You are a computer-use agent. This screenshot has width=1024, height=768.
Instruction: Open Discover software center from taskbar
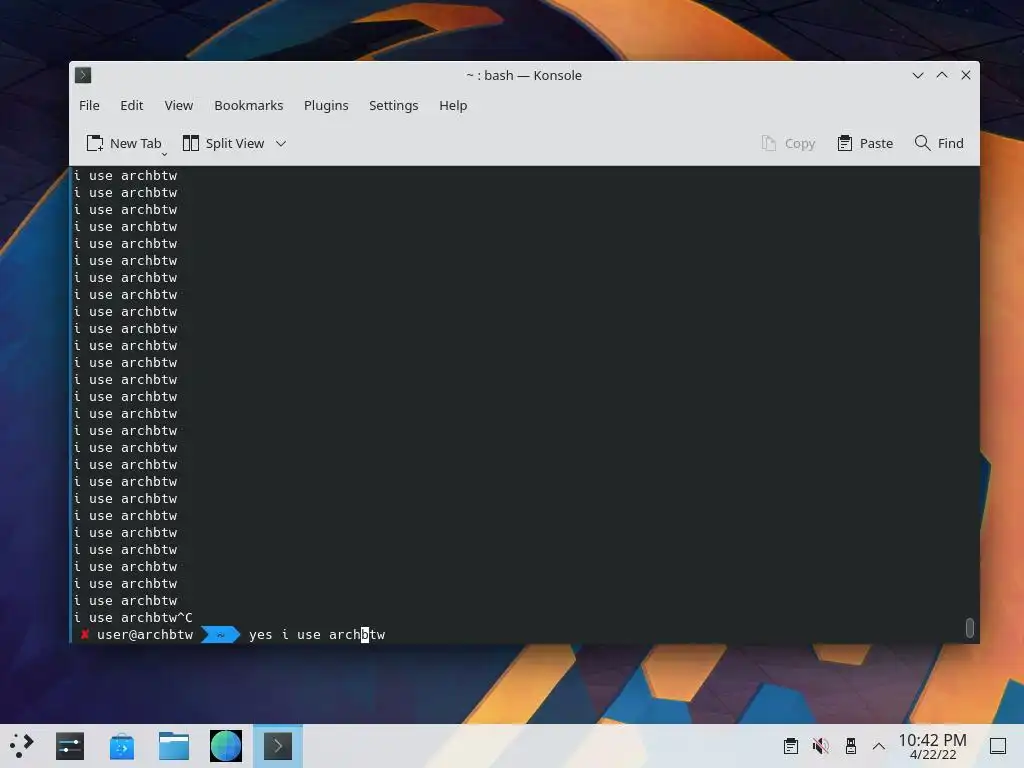point(122,745)
